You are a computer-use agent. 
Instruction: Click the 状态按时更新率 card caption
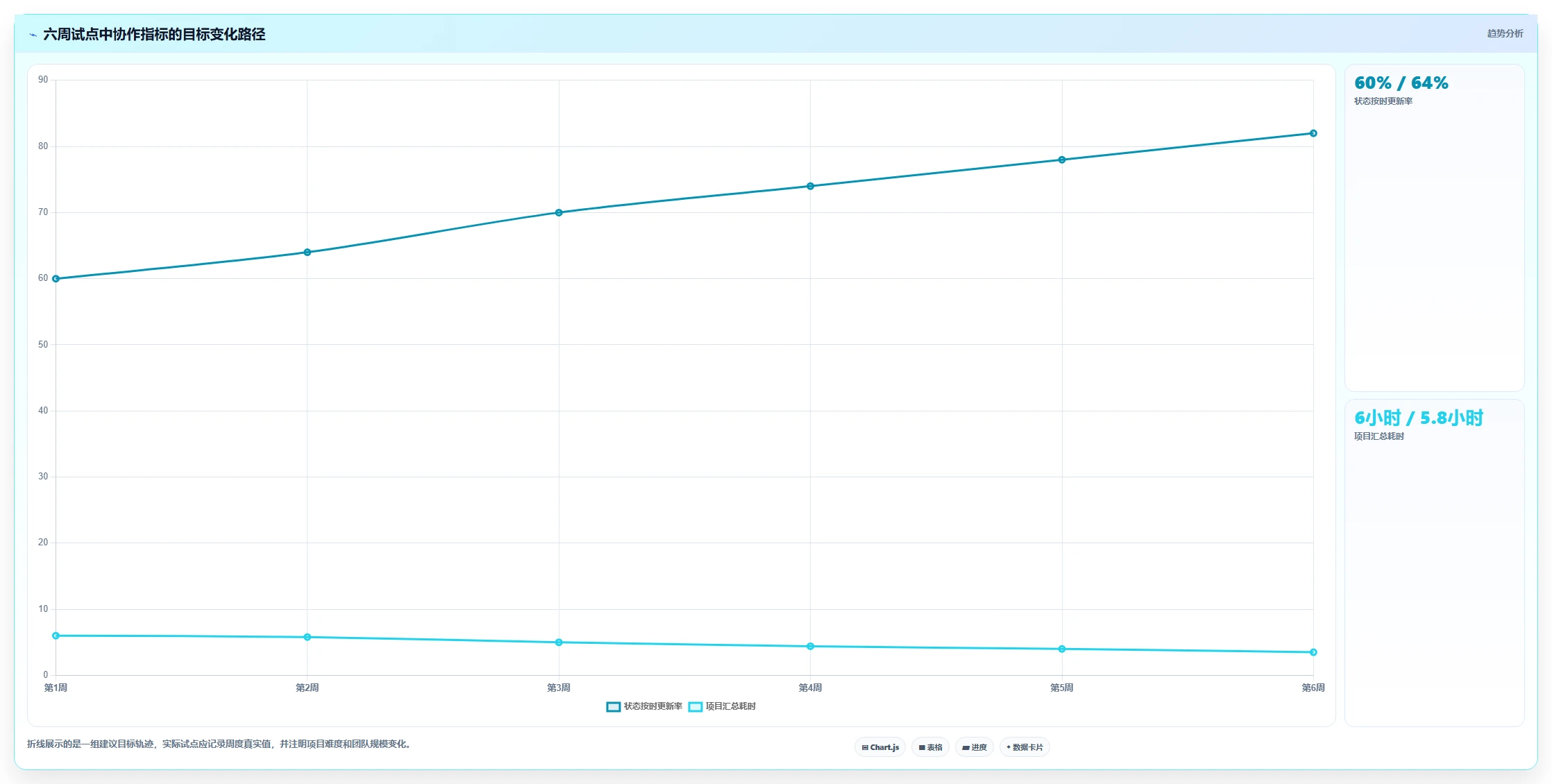(1383, 101)
